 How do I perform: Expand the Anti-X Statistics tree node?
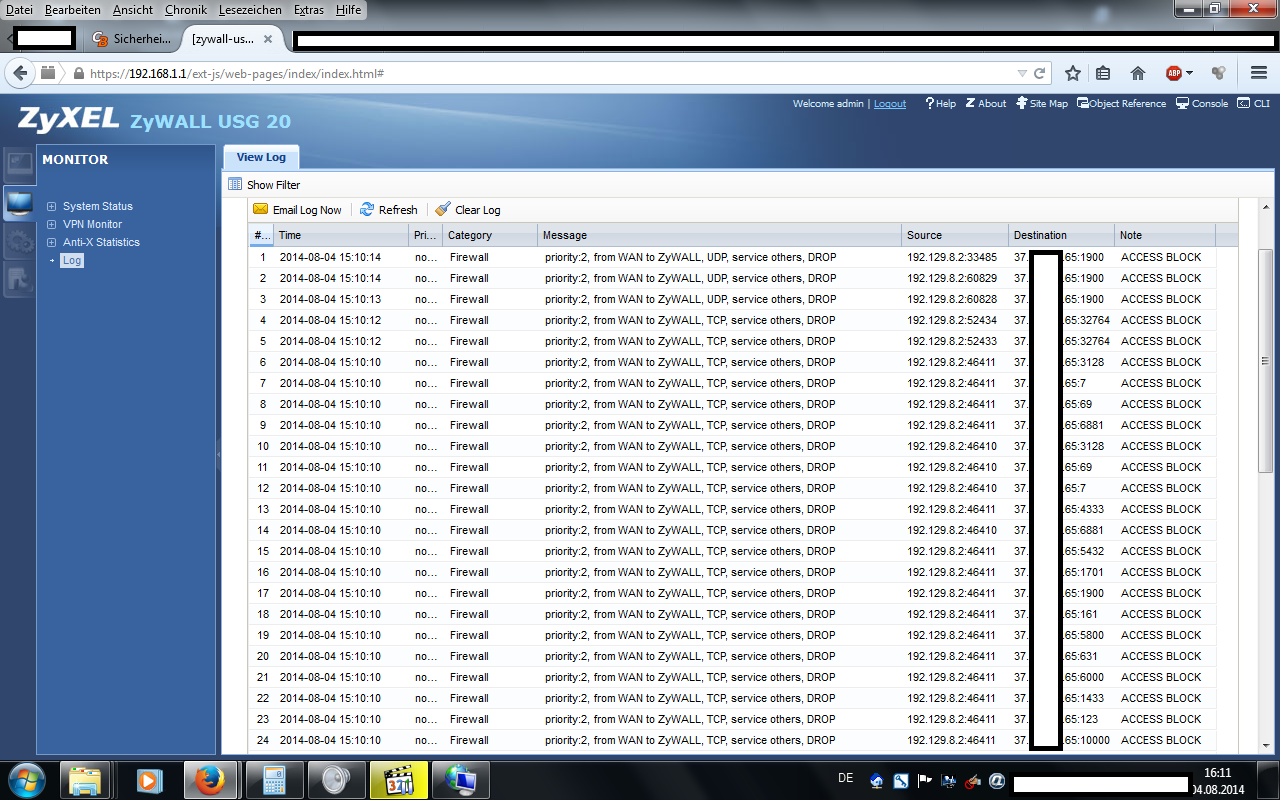click(52, 242)
